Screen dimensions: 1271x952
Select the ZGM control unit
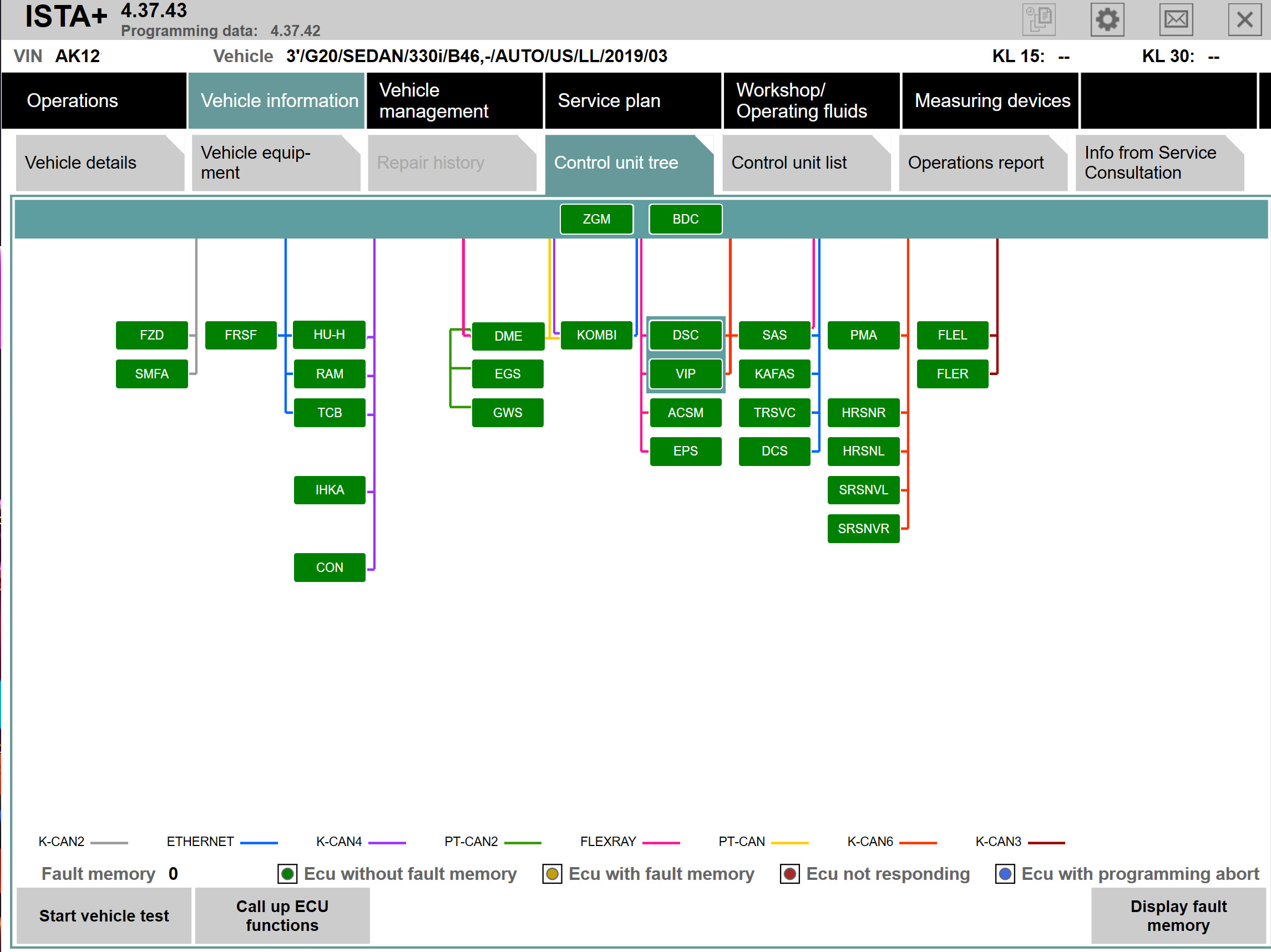pyautogui.click(x=596, y=219)
